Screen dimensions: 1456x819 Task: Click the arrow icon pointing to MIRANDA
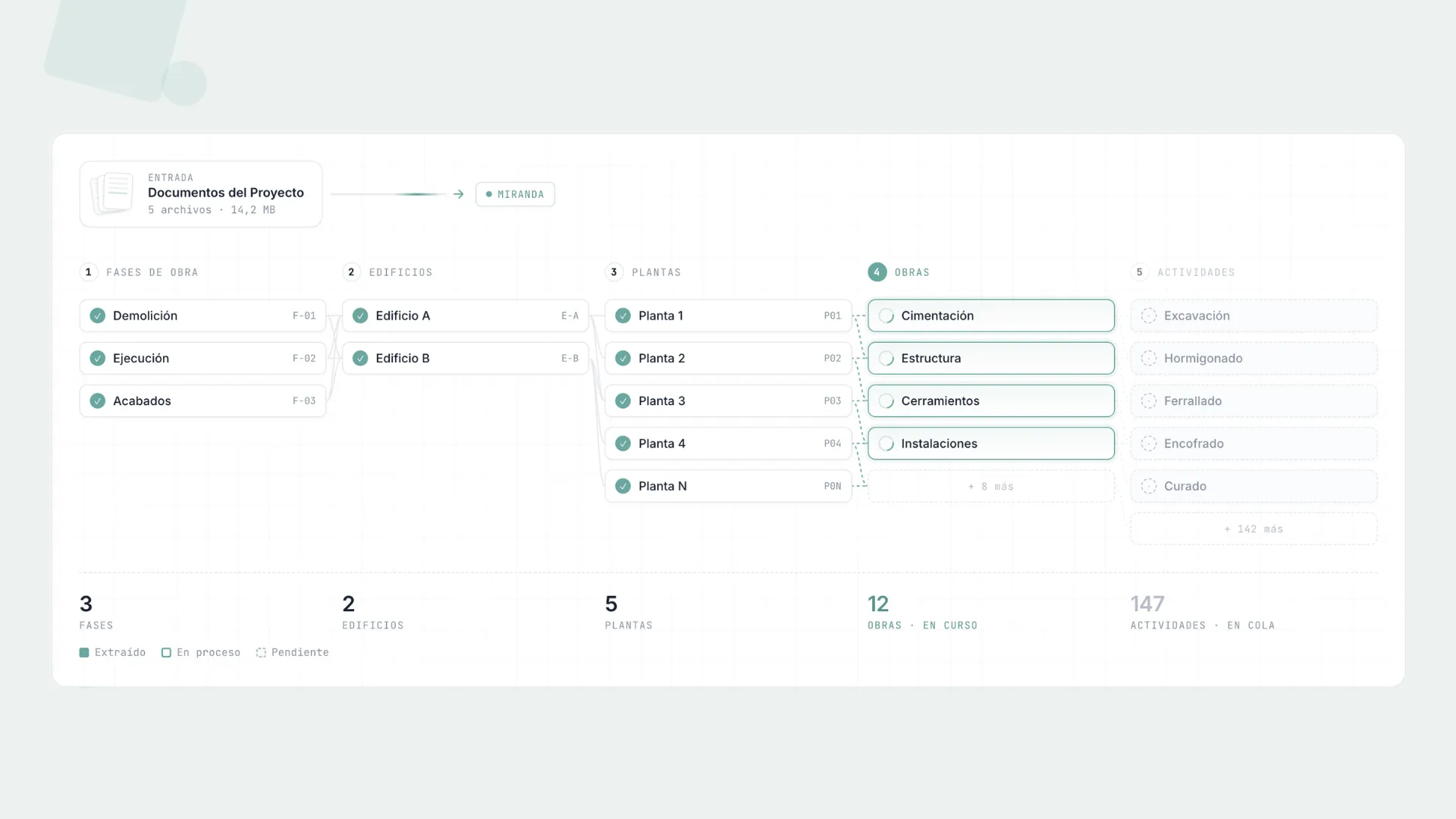pyautogui.click(x=458, y=194)
